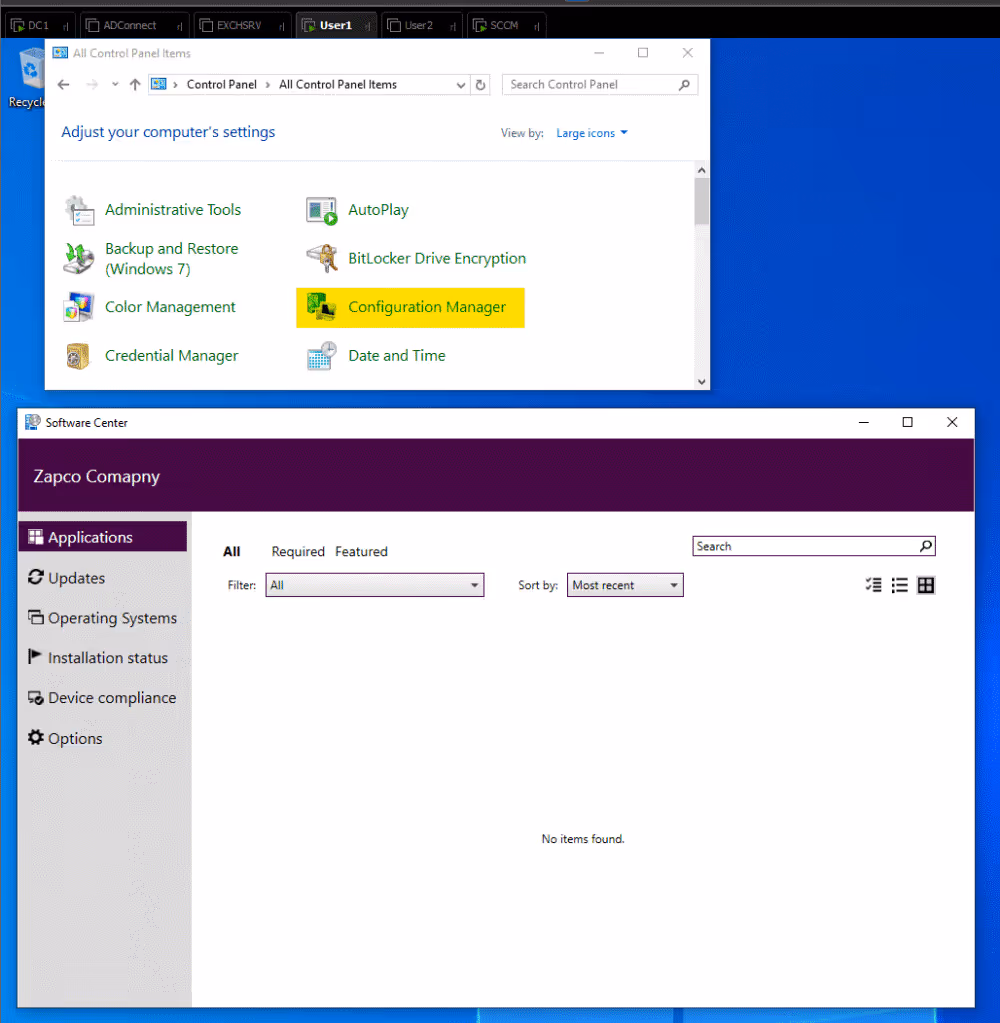This screenshot has width=1000, height=1023.
Task: Open the Options section
Action: click(102, 739)
